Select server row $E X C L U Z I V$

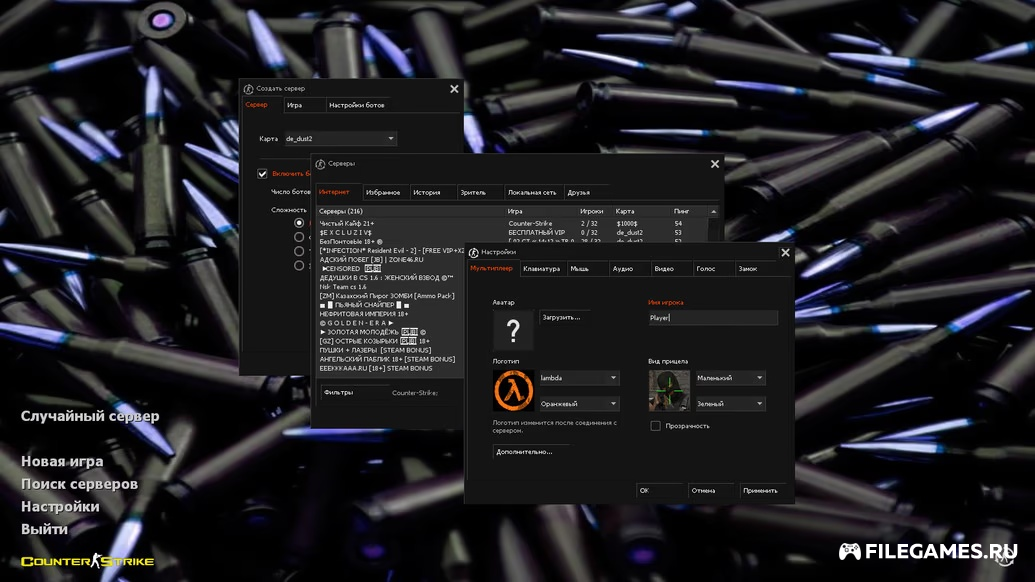[512, 233]
